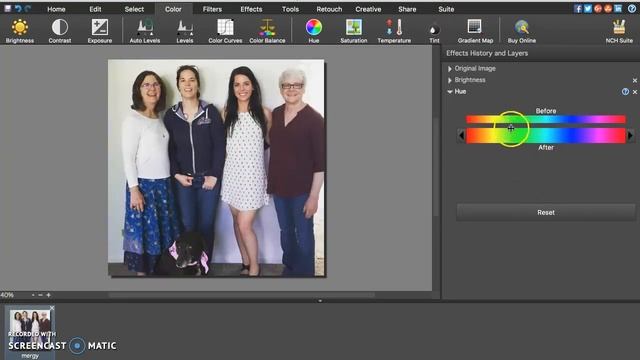This screenshot has height=360, width=640.
Task: Share on Twitter icon
Action: (x=588, y=9)
